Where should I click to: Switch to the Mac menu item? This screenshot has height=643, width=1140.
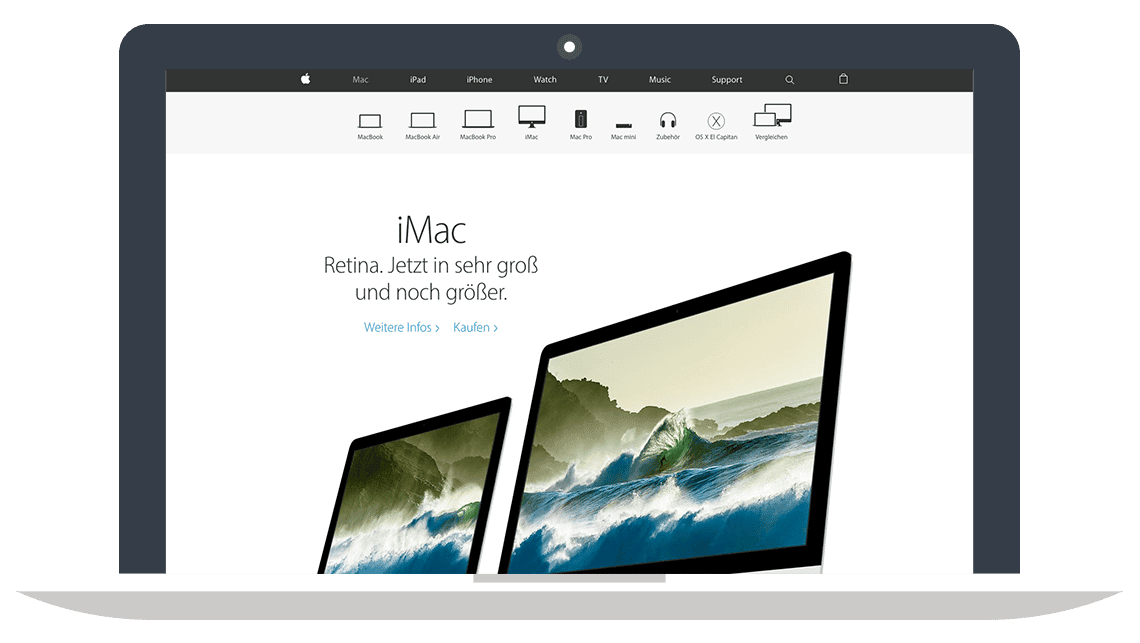point(361,80)
